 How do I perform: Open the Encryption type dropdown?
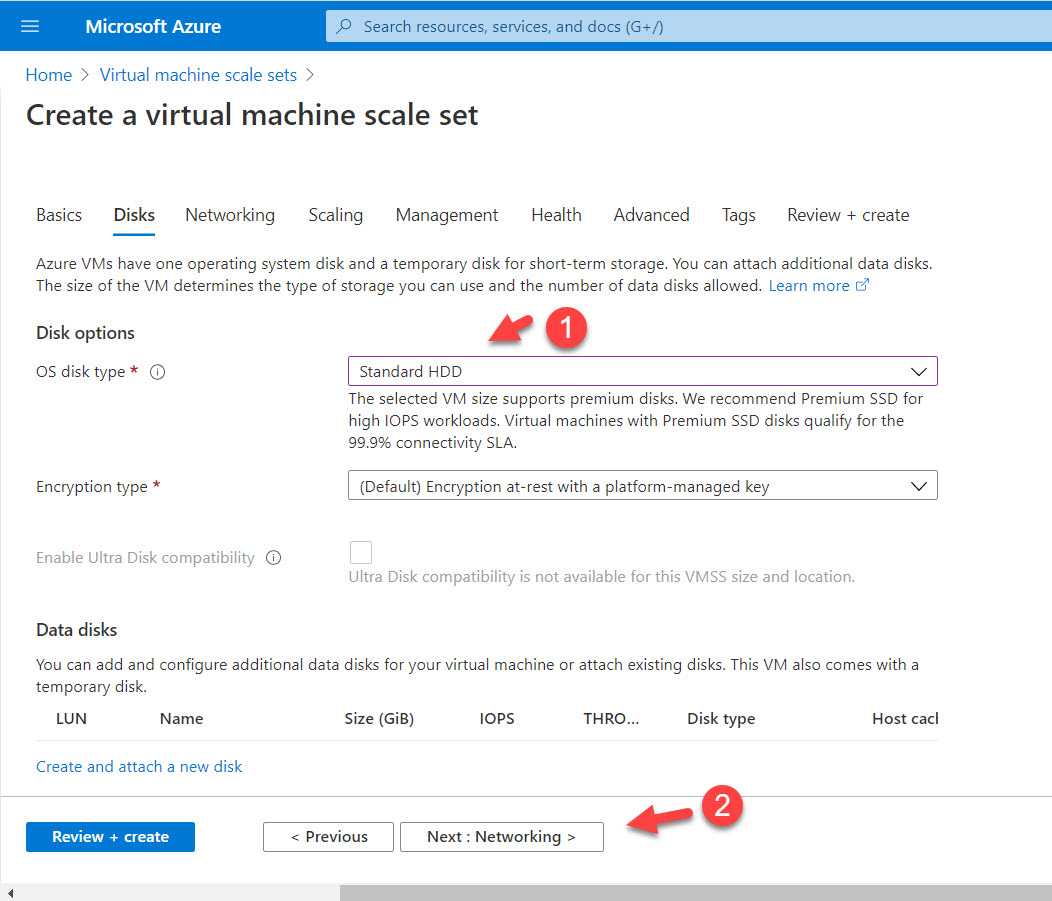(642, 486)
